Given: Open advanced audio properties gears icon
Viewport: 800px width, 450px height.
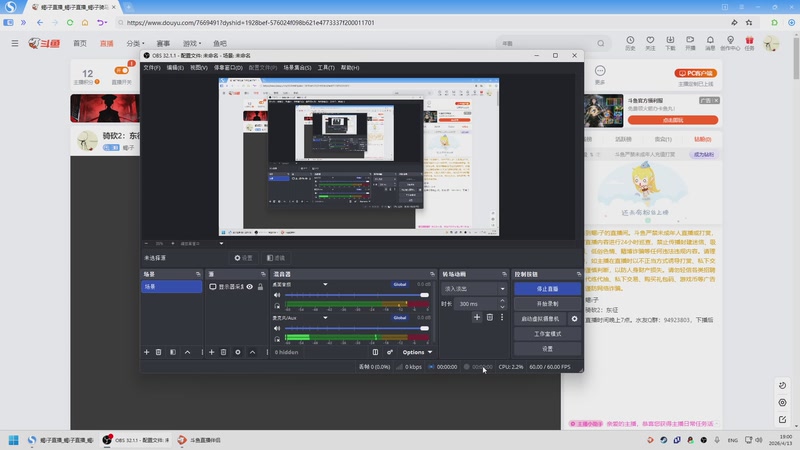Looking at the screenshot, I should [x=390, y=352].
